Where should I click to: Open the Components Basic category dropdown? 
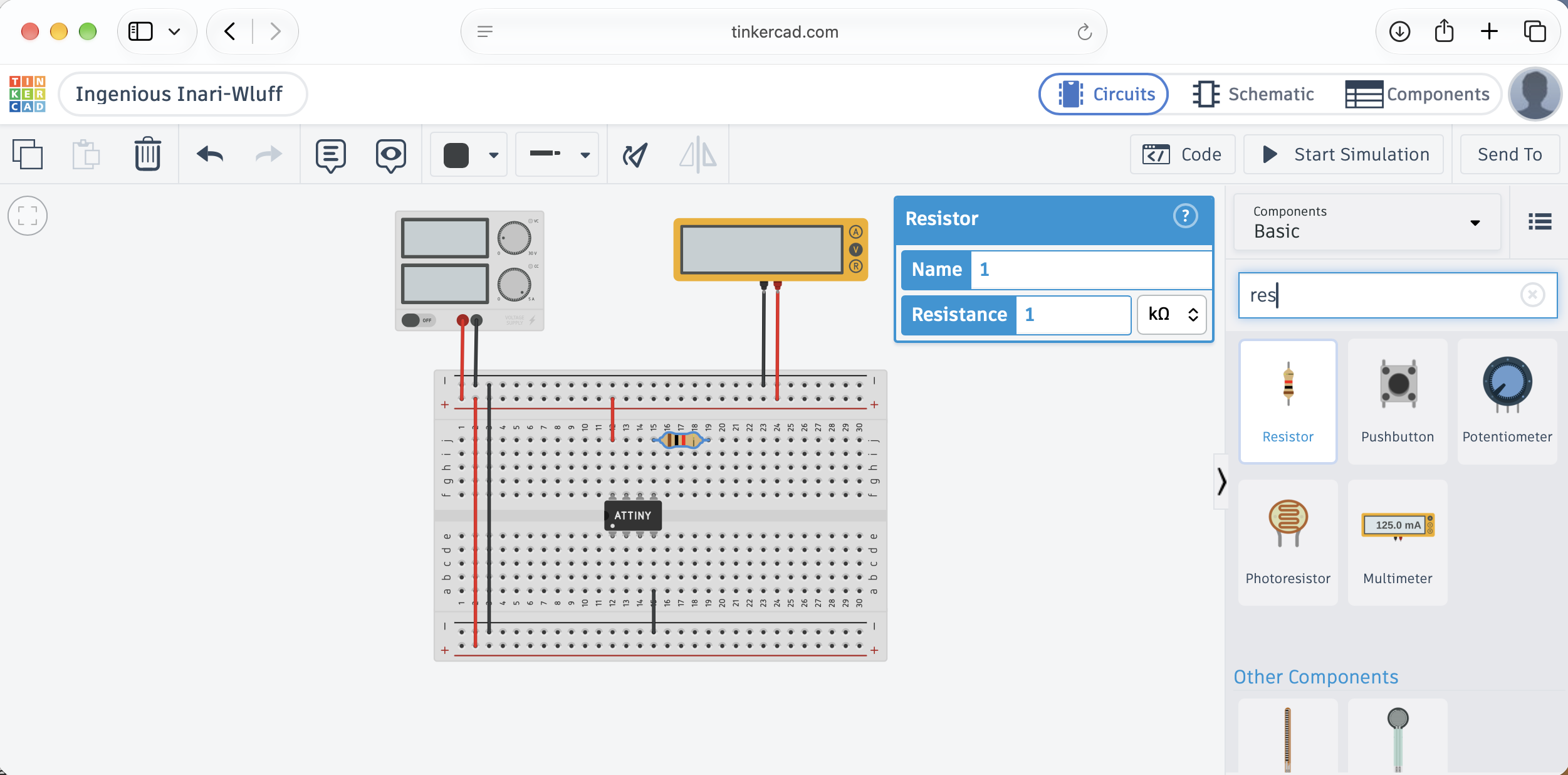pyautogui.click(x=1367, y=223)
